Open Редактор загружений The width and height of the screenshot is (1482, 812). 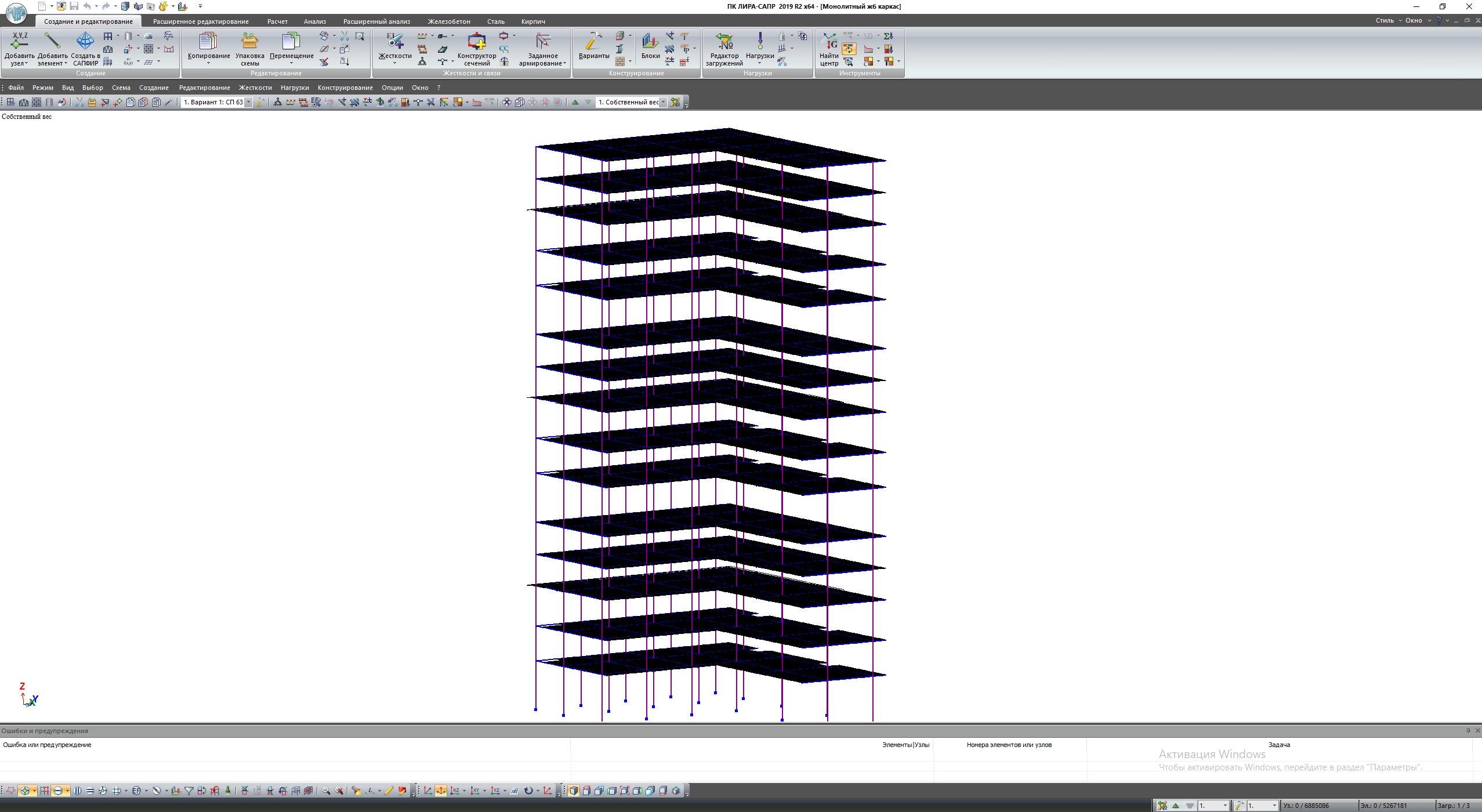(724, 41)
